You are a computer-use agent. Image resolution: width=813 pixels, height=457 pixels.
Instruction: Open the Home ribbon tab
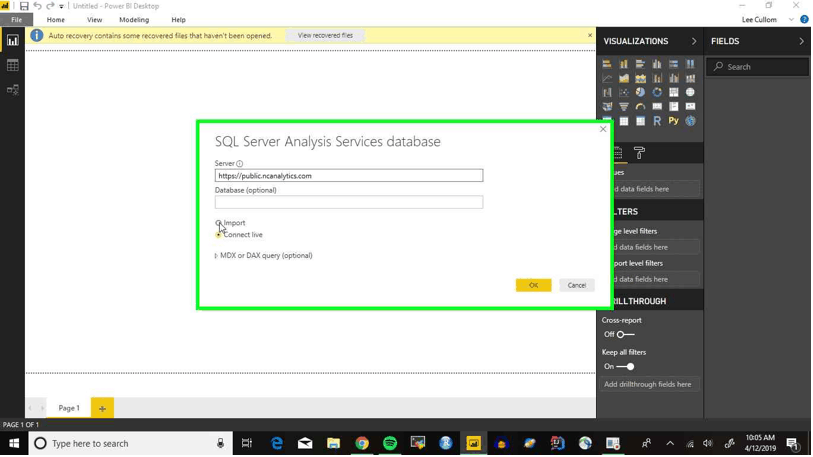[55, 20]
